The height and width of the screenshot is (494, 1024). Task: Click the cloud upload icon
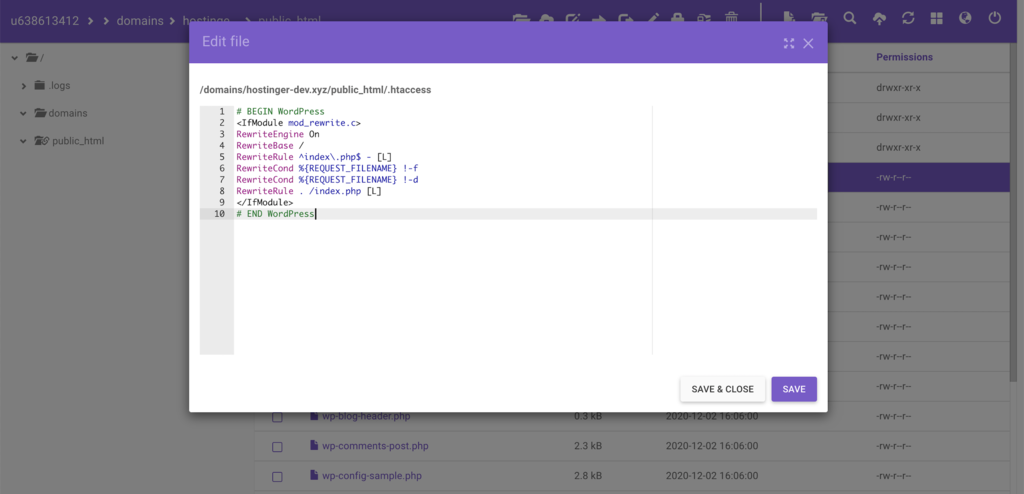pos(879,18)
